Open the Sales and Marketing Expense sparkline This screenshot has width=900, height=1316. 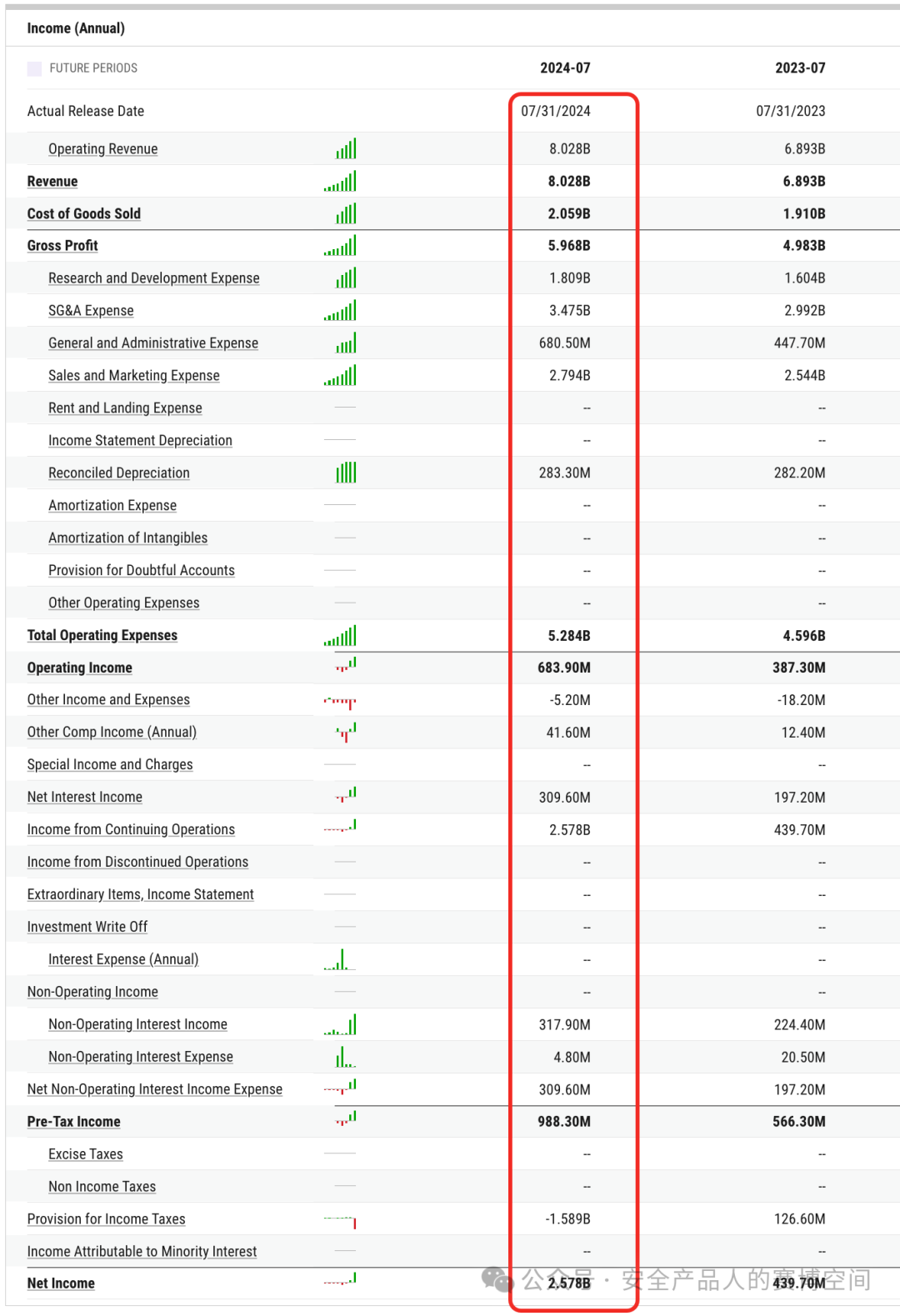pyautogui.click(x=340, y=375)
